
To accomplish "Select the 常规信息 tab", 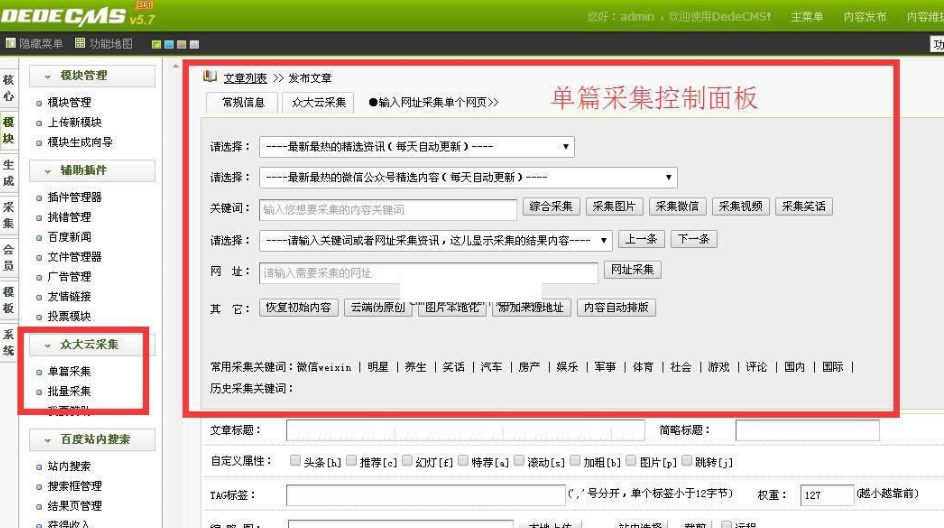I will 243,102.
